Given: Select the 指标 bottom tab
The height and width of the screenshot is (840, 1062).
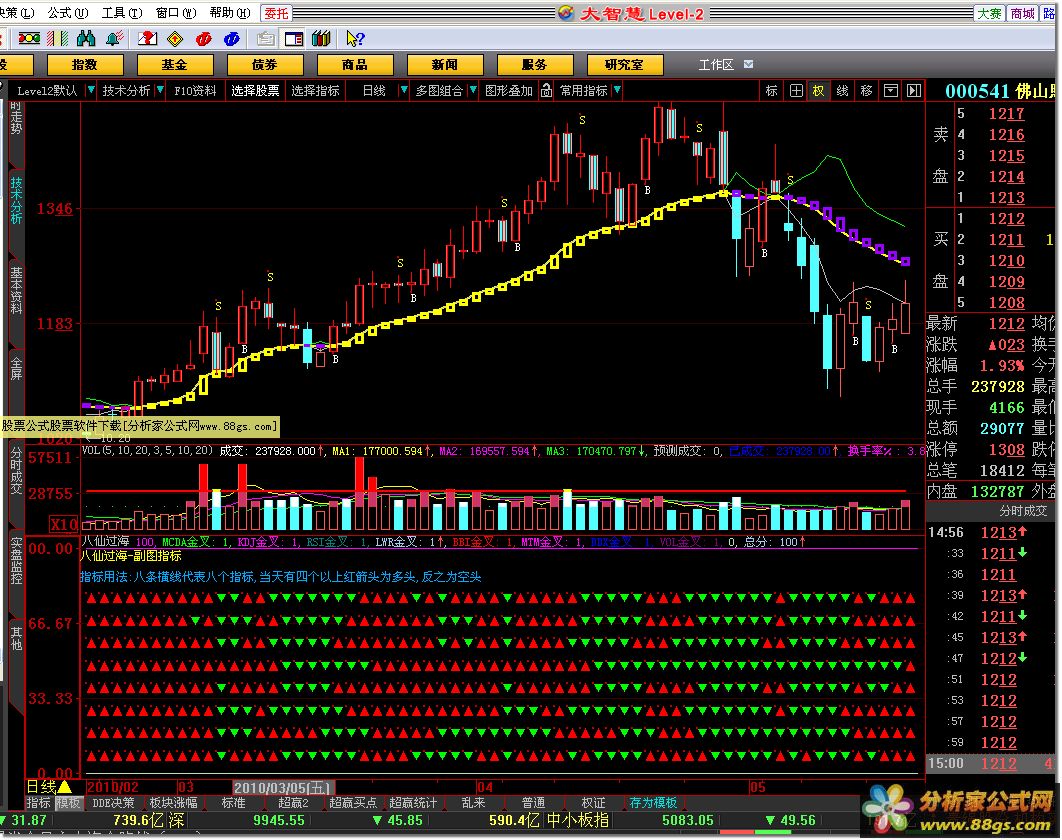Looking at the screenshot, I should pyautogui.click(x=39, y=803).
